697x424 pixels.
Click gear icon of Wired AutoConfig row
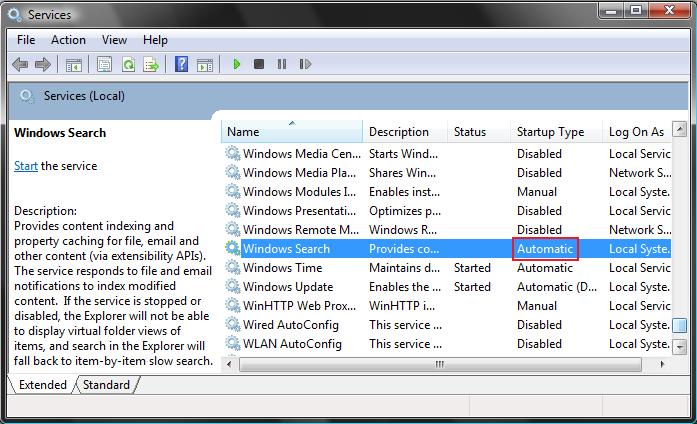(x=232, y=325)
